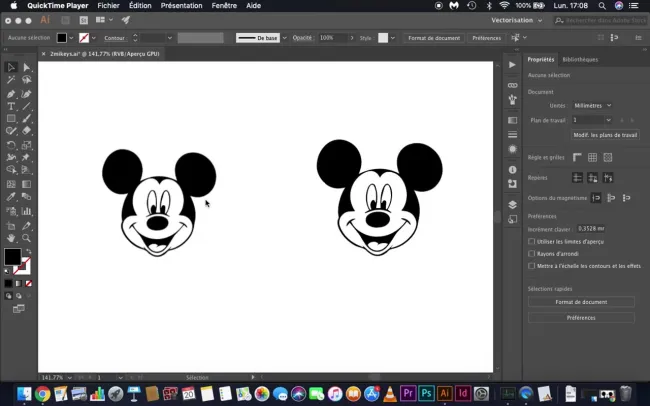Open the Info panel icon
The height and width of the screenshot is (406, 650).
[x=512, y=170]
